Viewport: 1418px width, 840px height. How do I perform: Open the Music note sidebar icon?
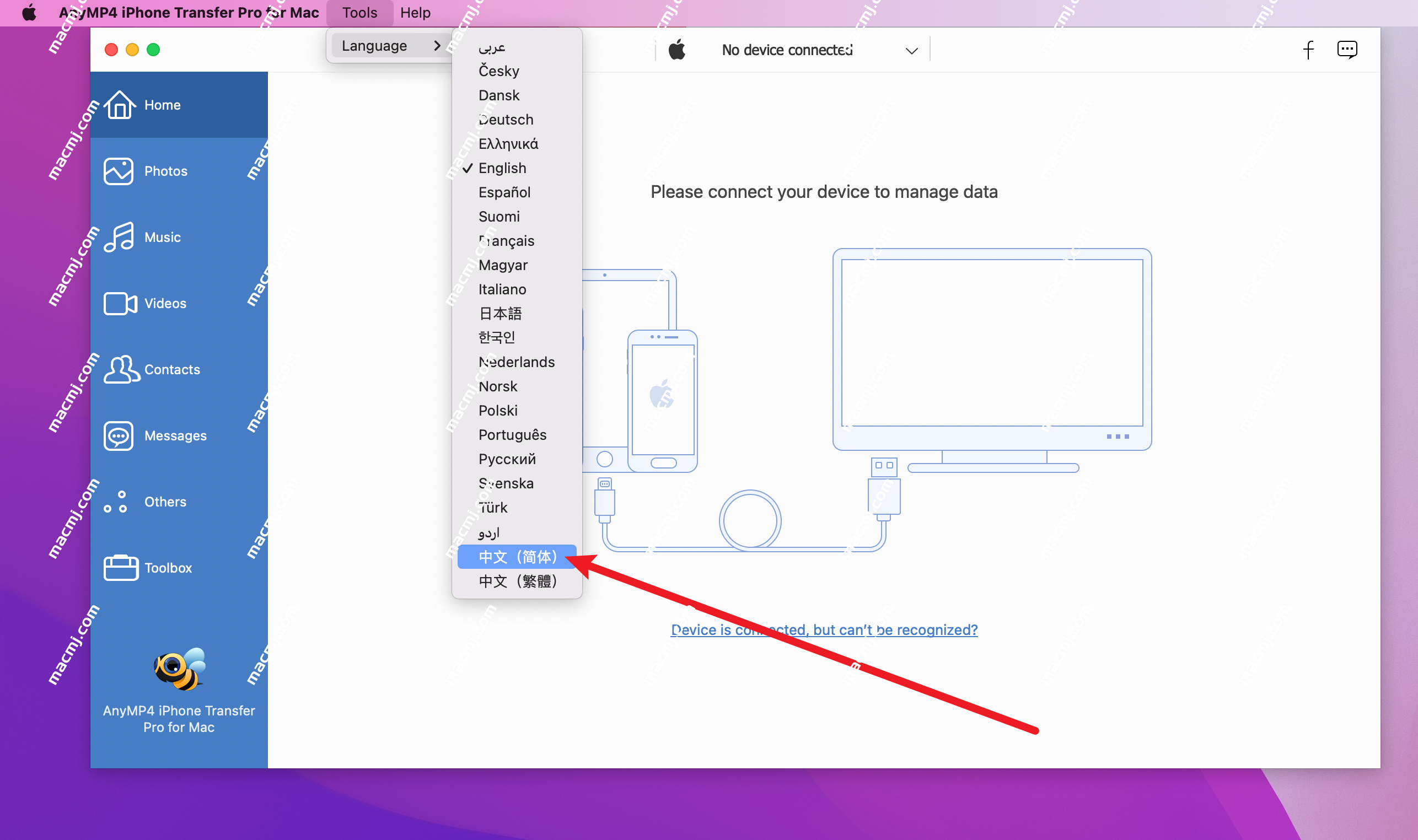click(x=119, y=236)
